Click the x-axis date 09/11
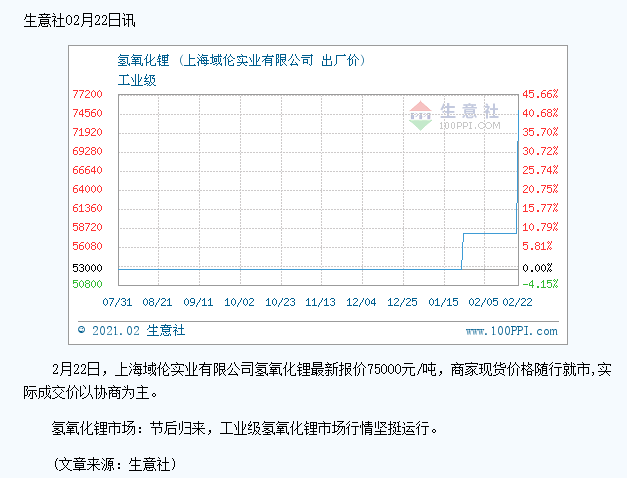Screen dimensions: 627x478 [198, 302]
